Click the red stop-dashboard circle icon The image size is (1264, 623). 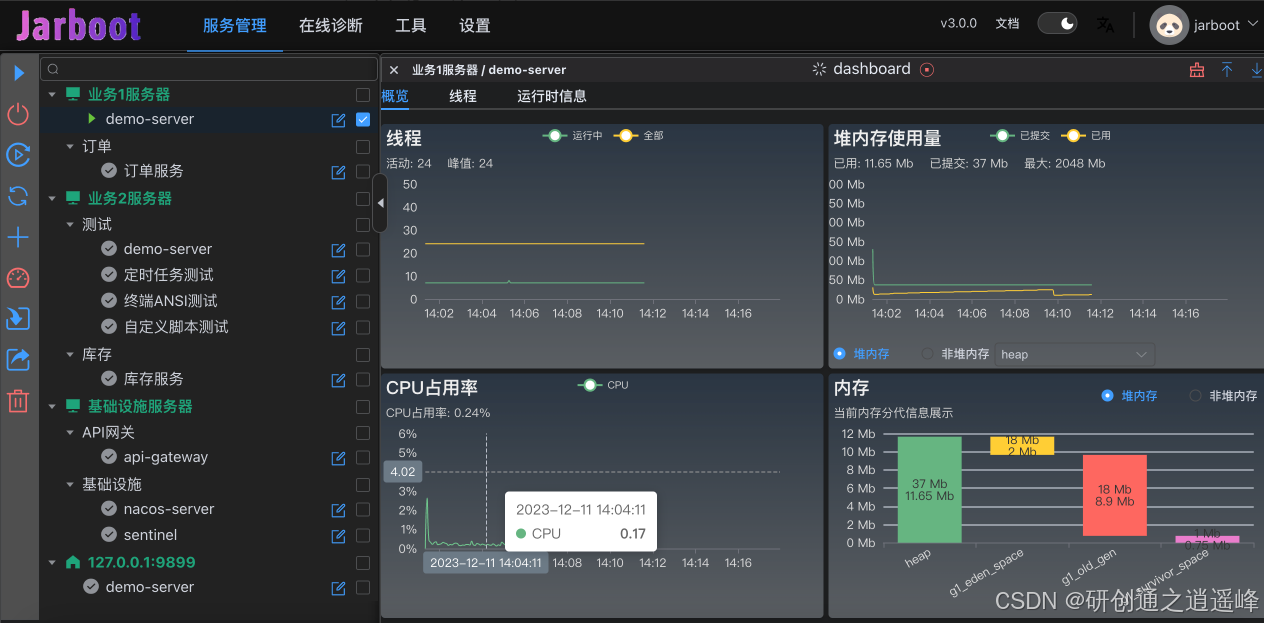(x=927, y=69)
